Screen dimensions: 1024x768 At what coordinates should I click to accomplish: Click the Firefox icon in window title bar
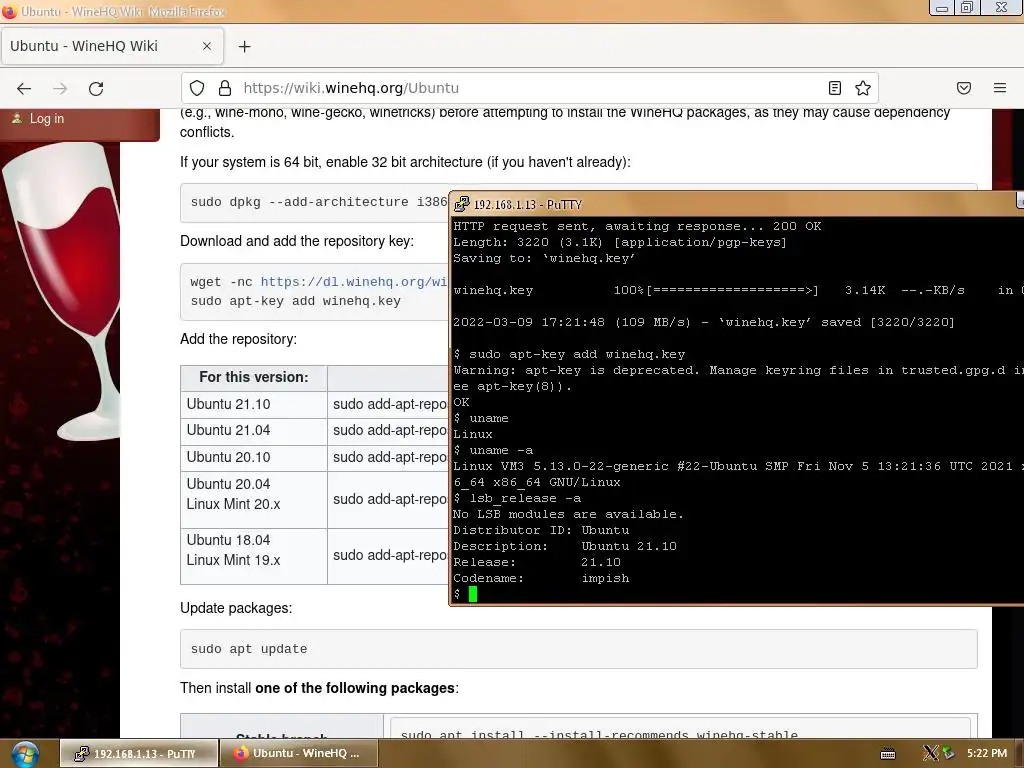[9, 11]
